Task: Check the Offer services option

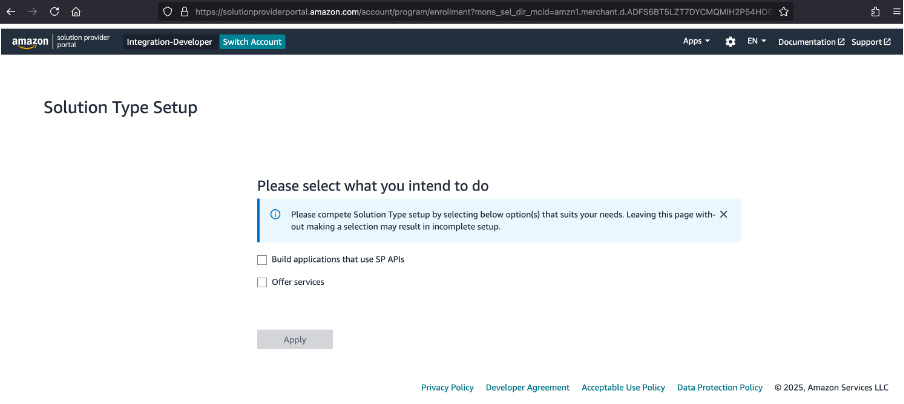Action: pos(262,282)
